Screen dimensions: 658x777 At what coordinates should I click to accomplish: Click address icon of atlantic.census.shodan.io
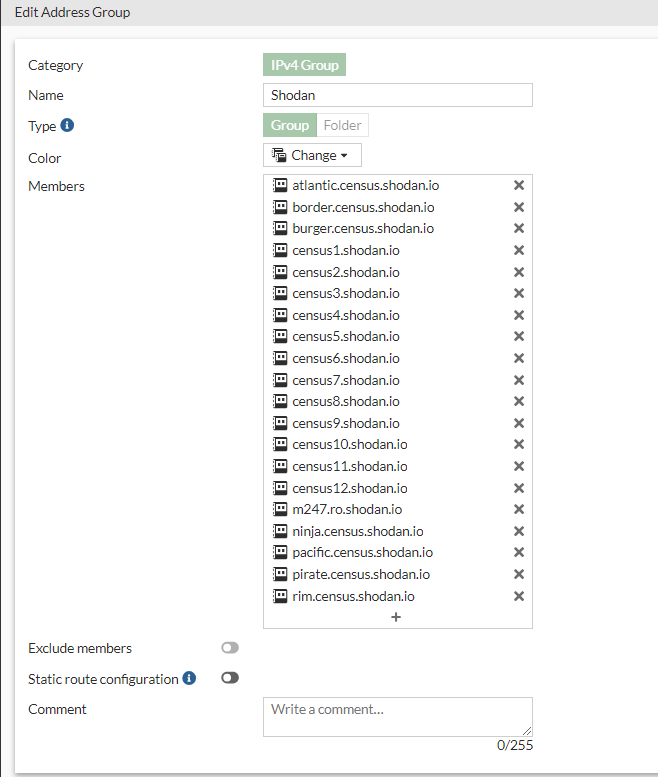pyautogui.click(x=280, y=185)
